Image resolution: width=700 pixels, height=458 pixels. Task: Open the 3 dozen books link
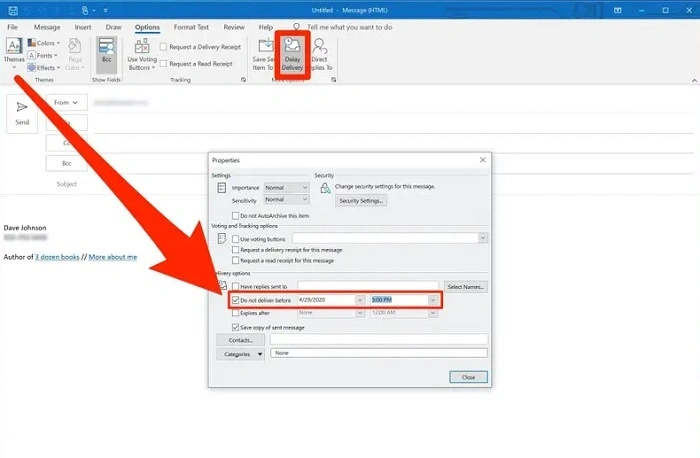(x=57, y=257)
